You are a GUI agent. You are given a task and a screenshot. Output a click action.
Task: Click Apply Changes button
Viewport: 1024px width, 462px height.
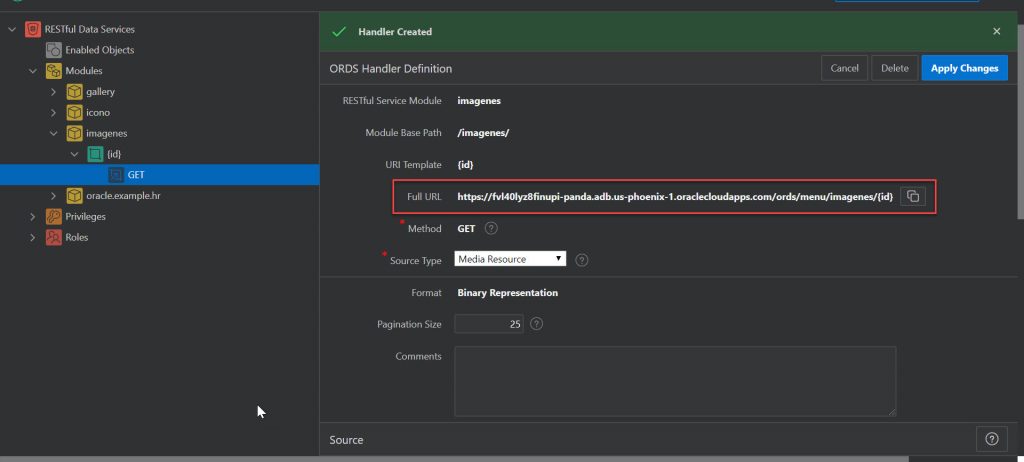pos(965,68)
